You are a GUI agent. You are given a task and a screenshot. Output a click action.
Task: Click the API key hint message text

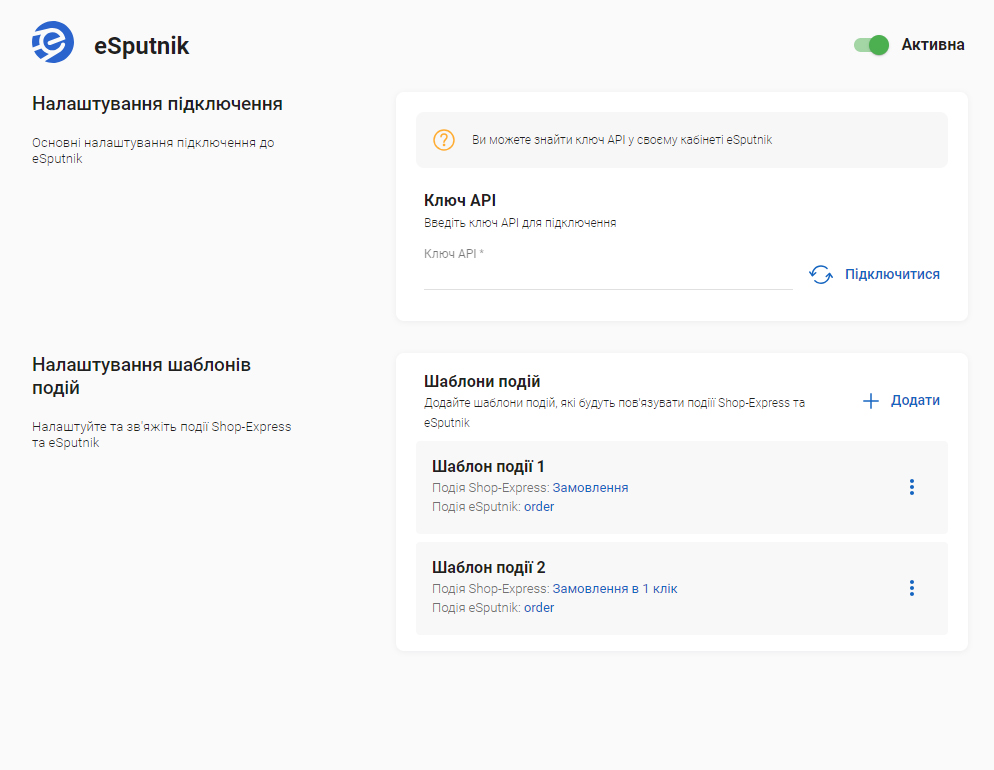tap(622, 140)
